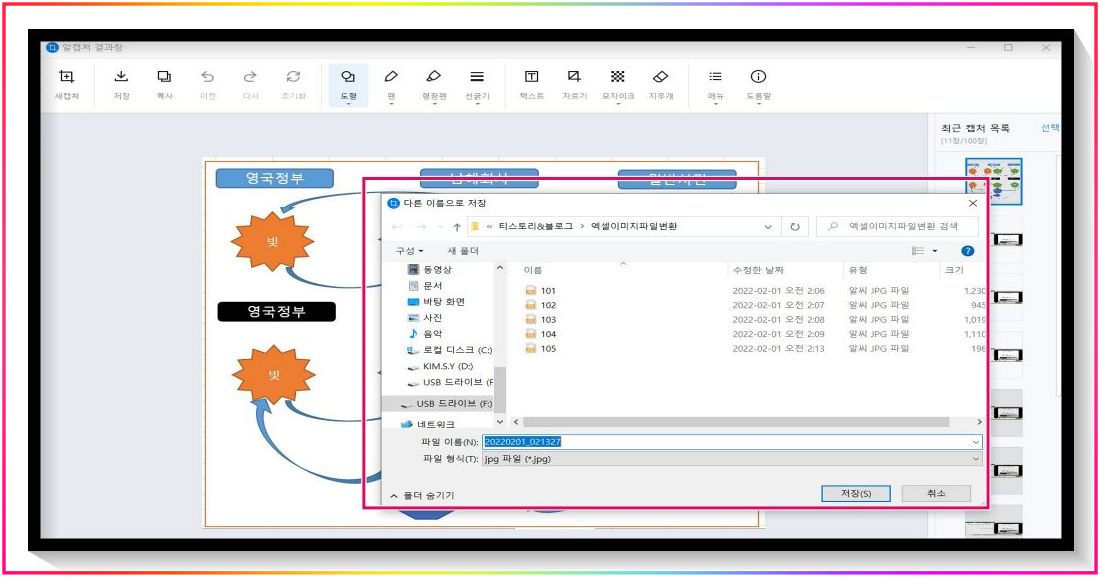Select 음악 in the folder tree

[425, 334]
